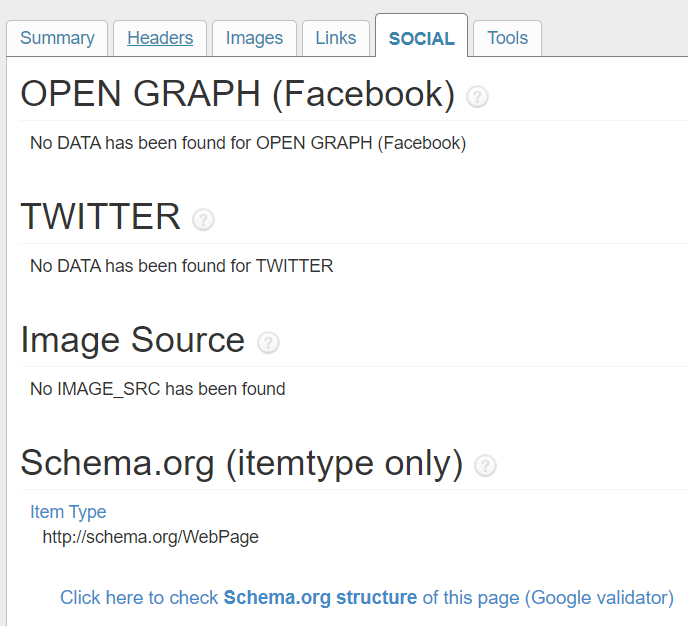Click the TWITTER section heading

point(100,217)
